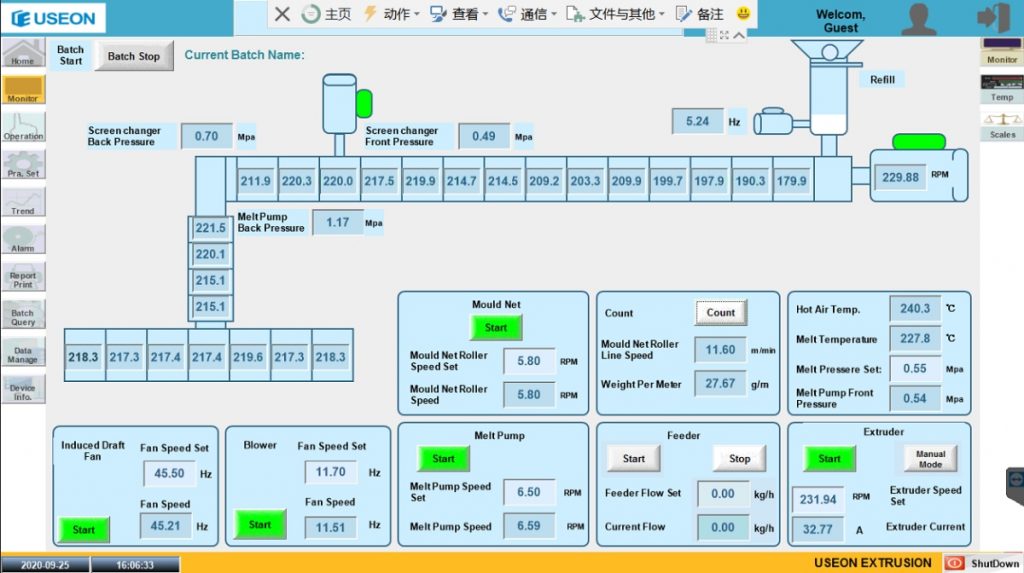The height and width of the screenshot is (573, 1024).
Task: Toggle the Mould Net Start button
Action: pyautogui.click(x=496, y=327)
